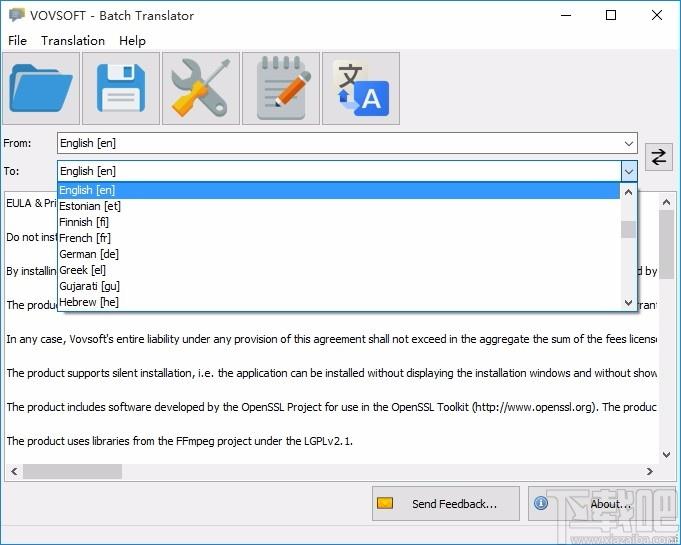Click the Batch Translator title bar app icon
Viewport: 681px width, 545px height.
pyautogui.click(x=17, y=15)
